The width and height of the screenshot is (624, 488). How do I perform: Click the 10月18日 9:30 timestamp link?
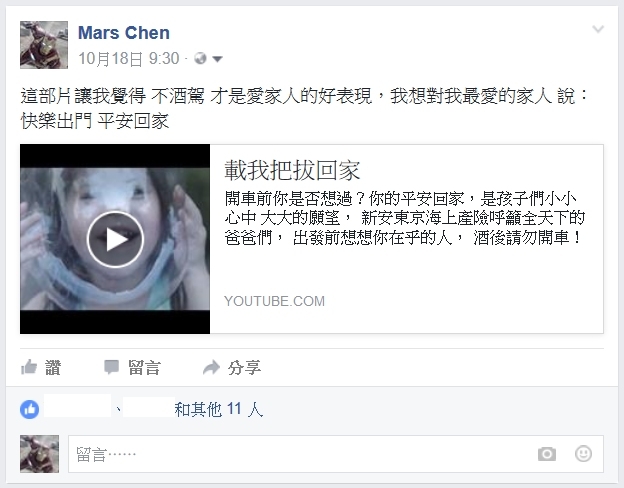[x=129, y=59]
